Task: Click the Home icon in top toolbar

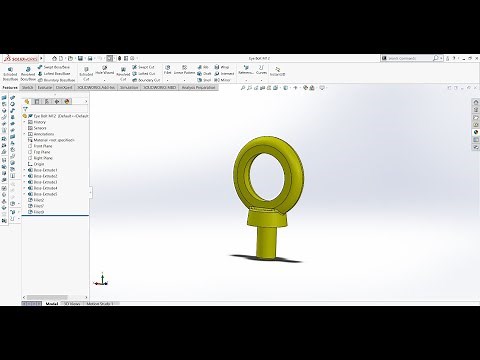Action: 54,58
